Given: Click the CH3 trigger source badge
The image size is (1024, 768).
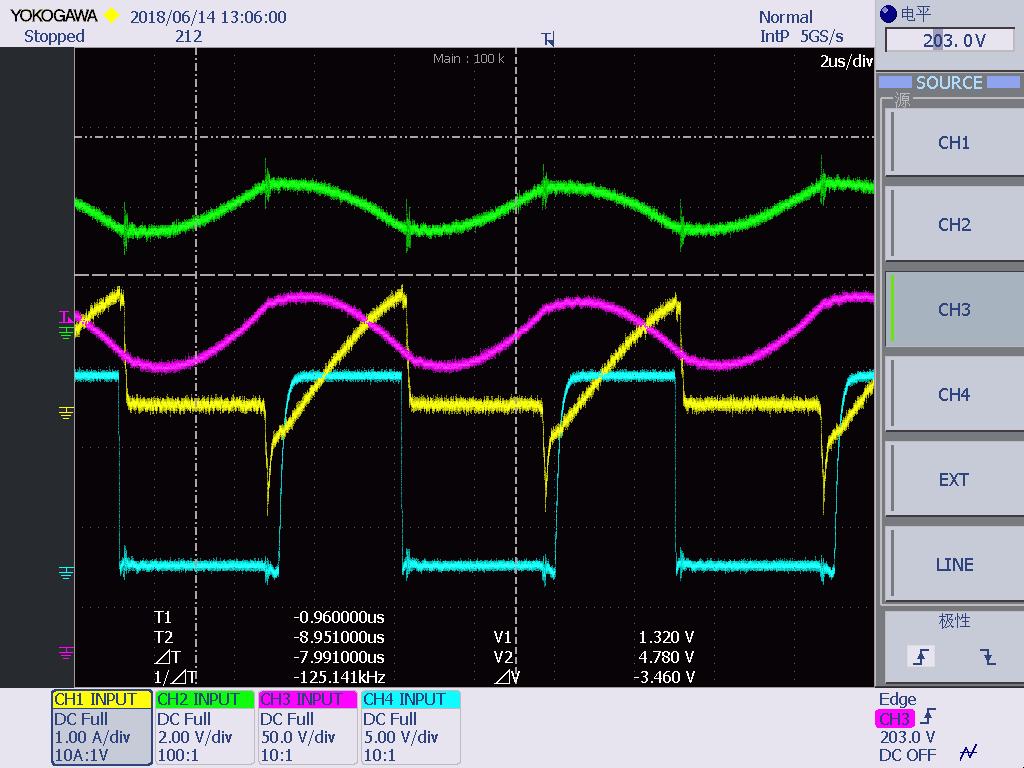Looking at the screenshot, I should coord(894,719).
